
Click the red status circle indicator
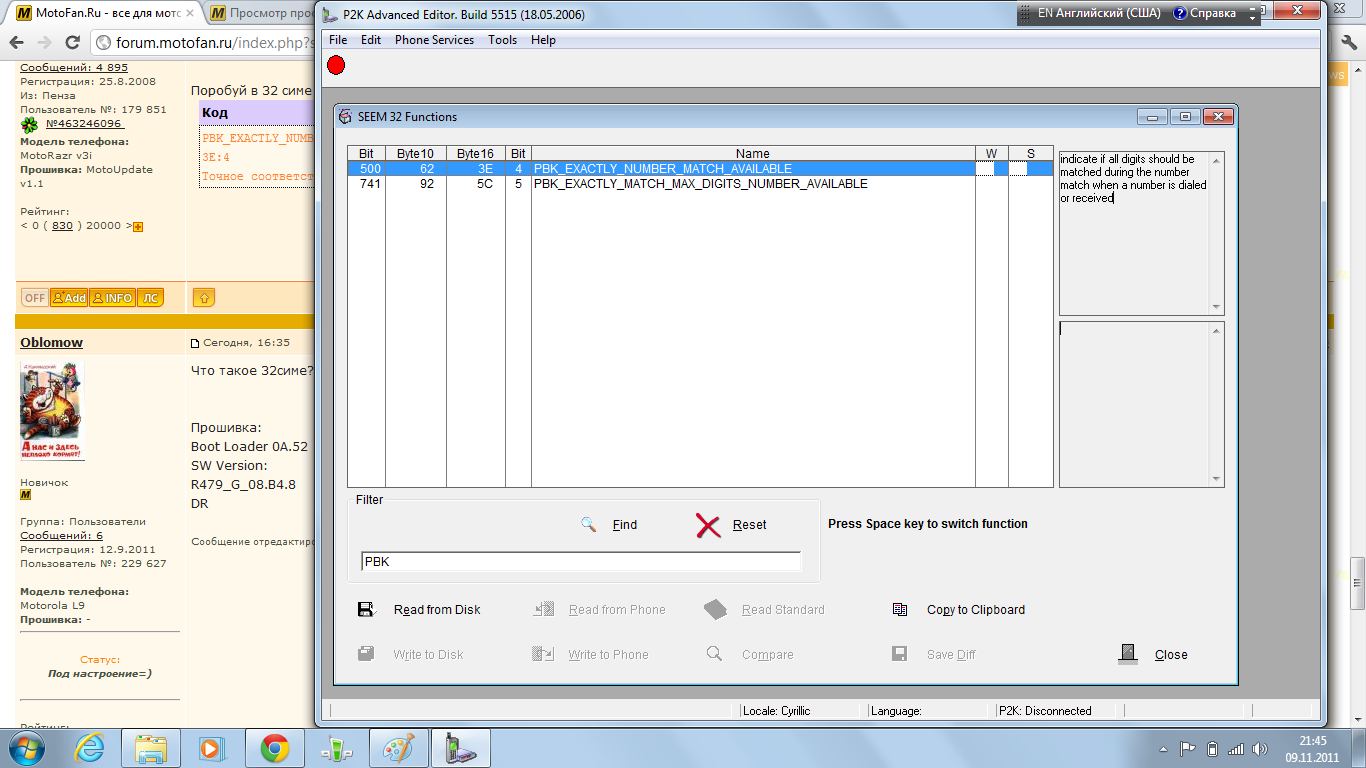336,65
